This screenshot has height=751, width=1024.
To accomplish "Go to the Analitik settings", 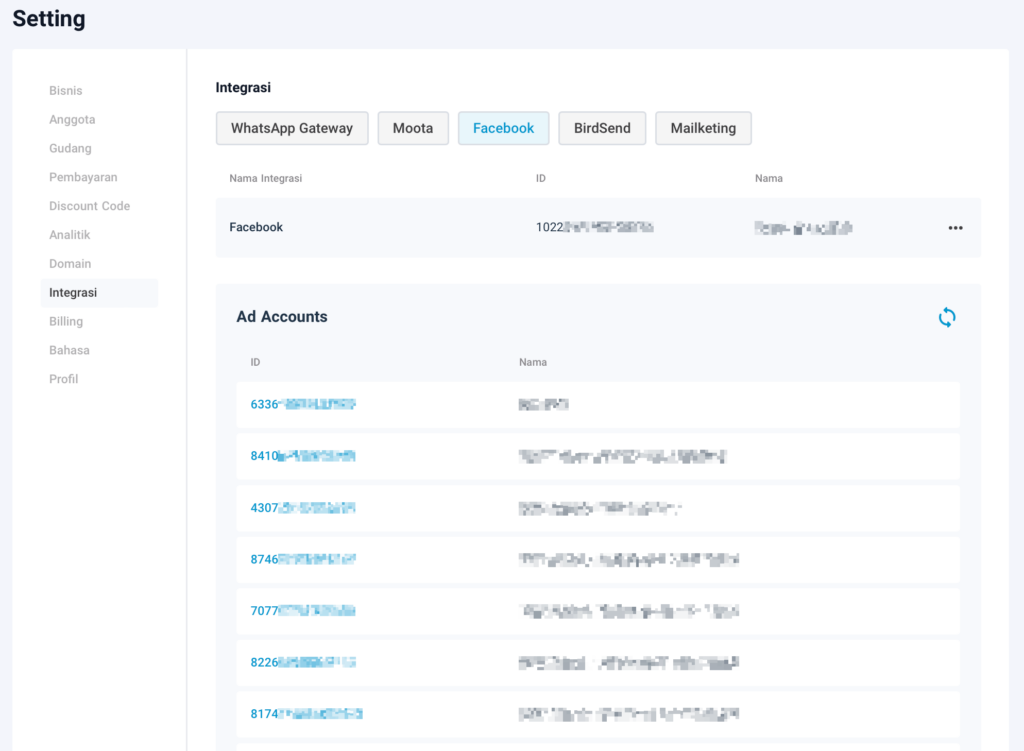I will click(69, 234).
